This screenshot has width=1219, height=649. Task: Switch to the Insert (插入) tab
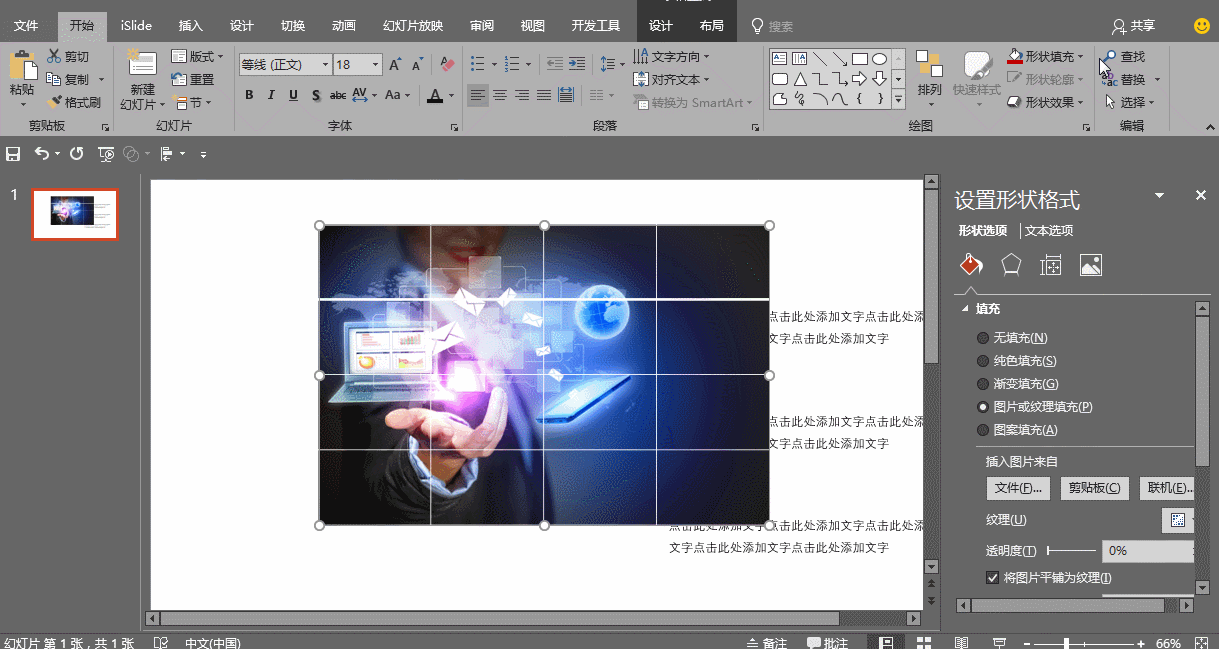click(x=190, y=26)
